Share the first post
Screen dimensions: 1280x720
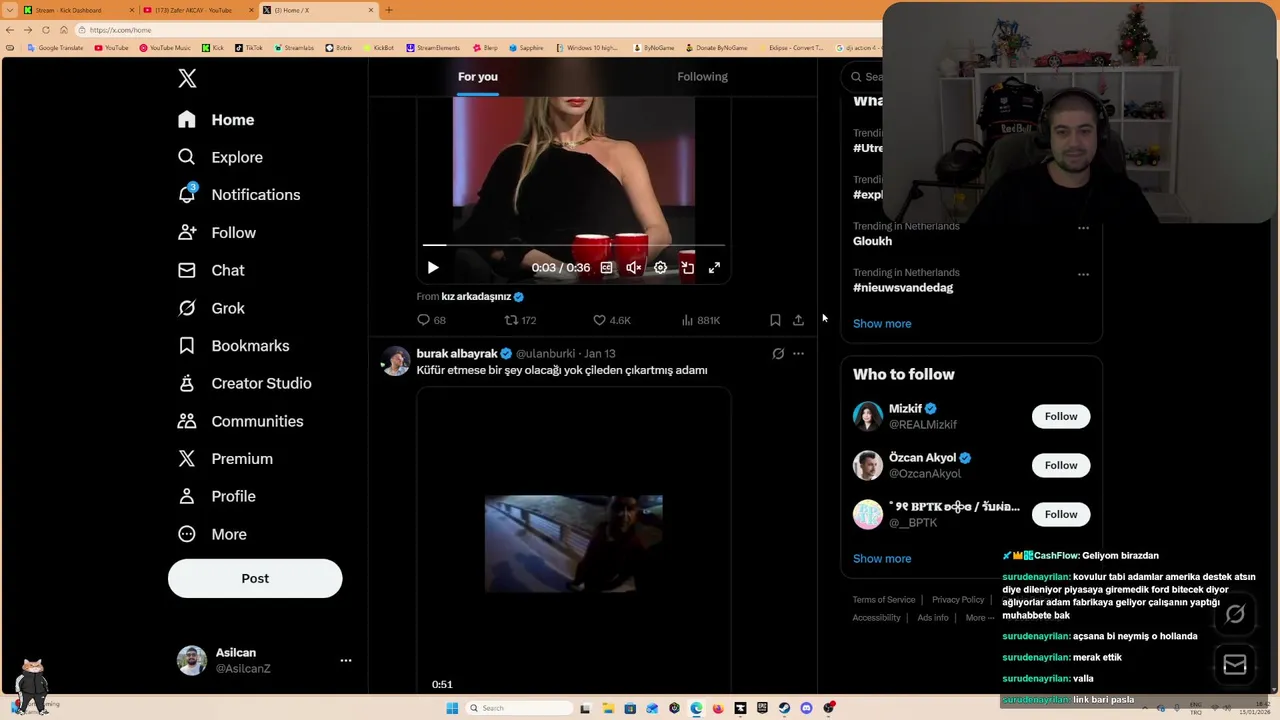tap(798, 320)
